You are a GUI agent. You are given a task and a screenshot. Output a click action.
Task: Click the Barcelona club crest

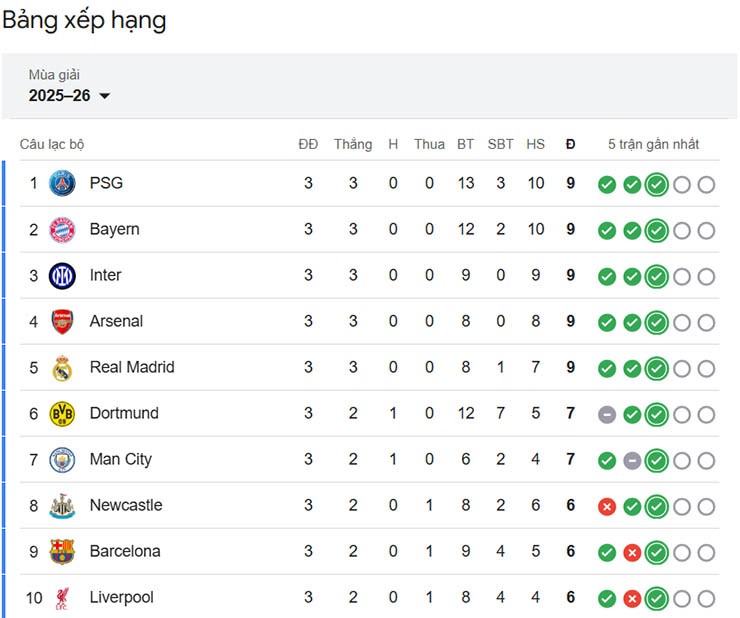(x=62, y=552)
